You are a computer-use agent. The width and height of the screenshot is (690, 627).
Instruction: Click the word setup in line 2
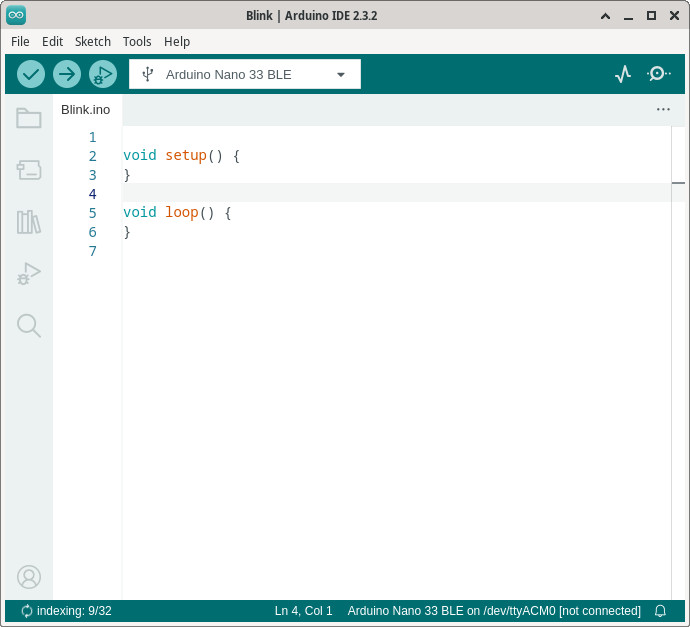(x=186, y=155)
